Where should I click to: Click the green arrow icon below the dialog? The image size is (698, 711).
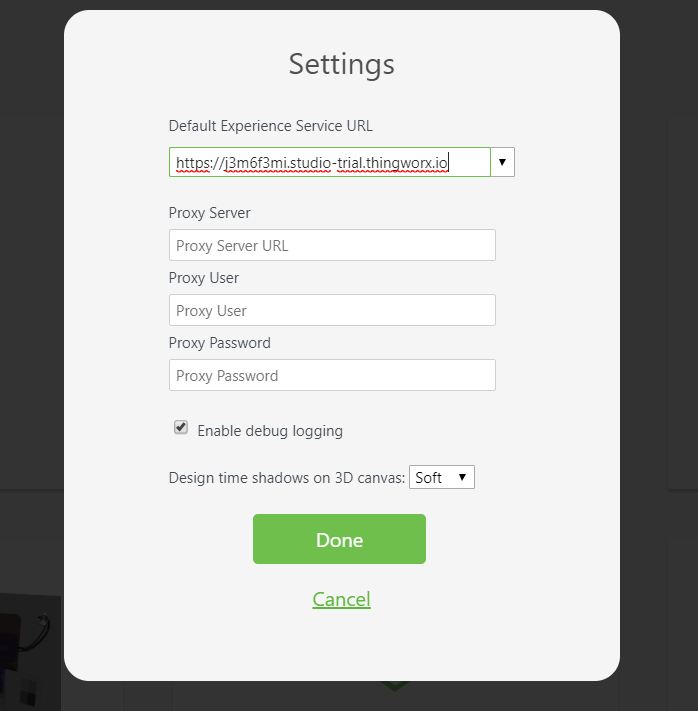(395, 686)
